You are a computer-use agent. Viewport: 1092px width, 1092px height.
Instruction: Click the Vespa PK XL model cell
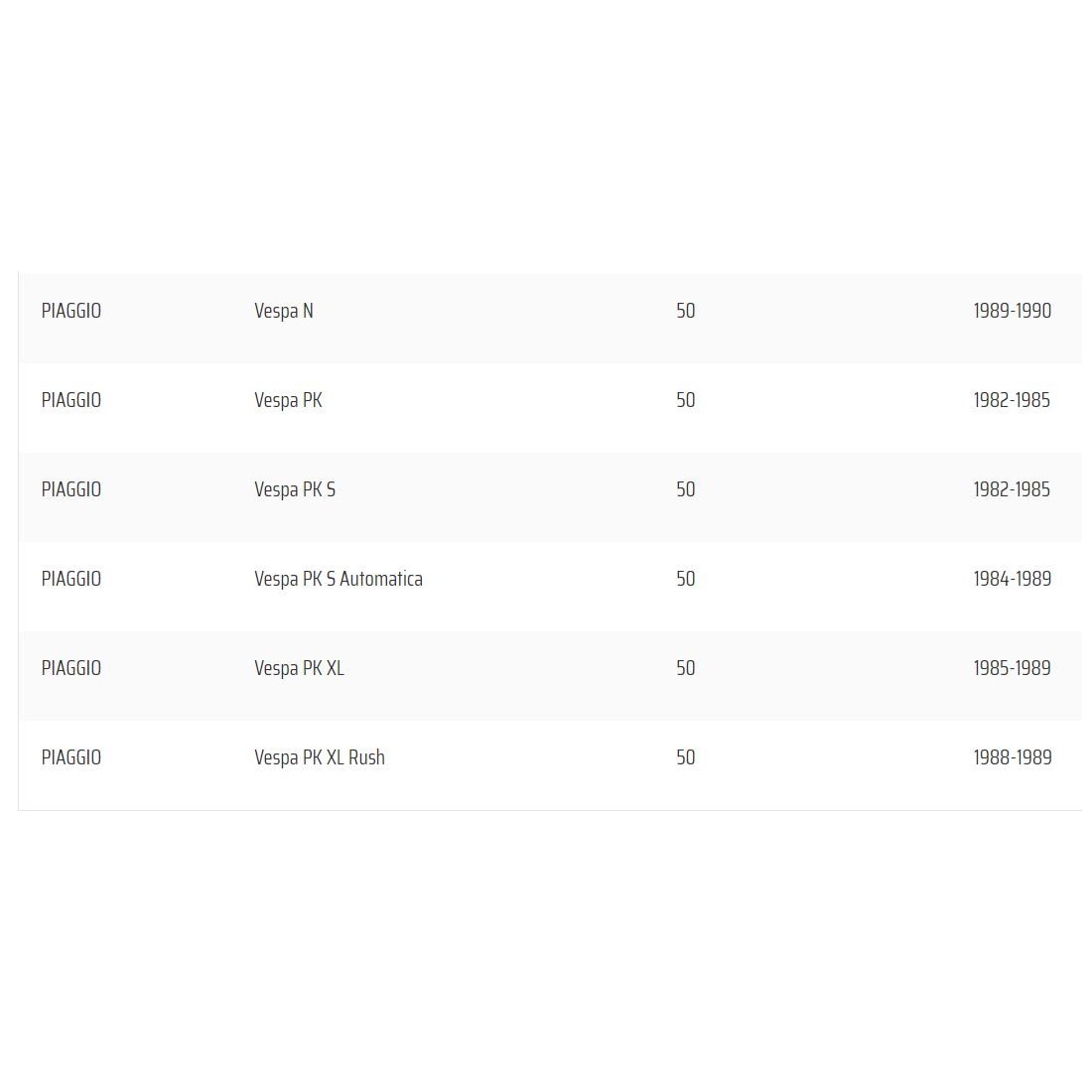[x=299, y=668]
